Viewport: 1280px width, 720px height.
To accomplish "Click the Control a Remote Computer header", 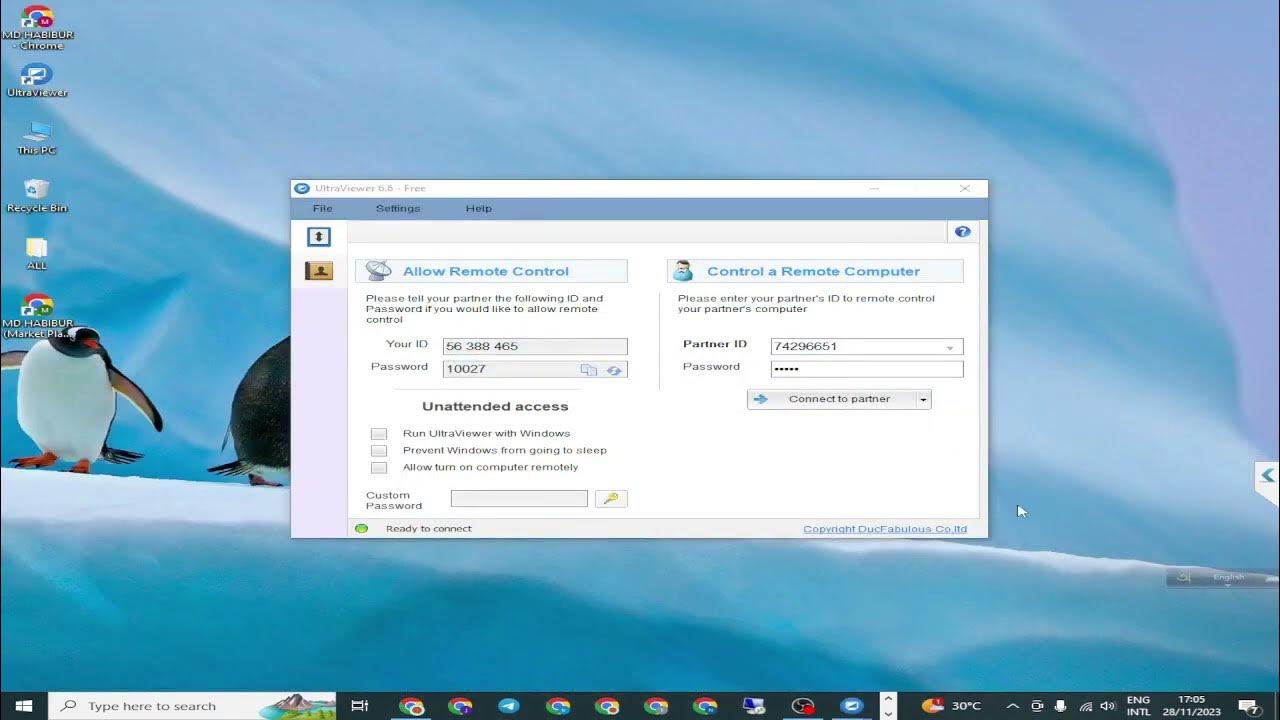I will (813, 271).
